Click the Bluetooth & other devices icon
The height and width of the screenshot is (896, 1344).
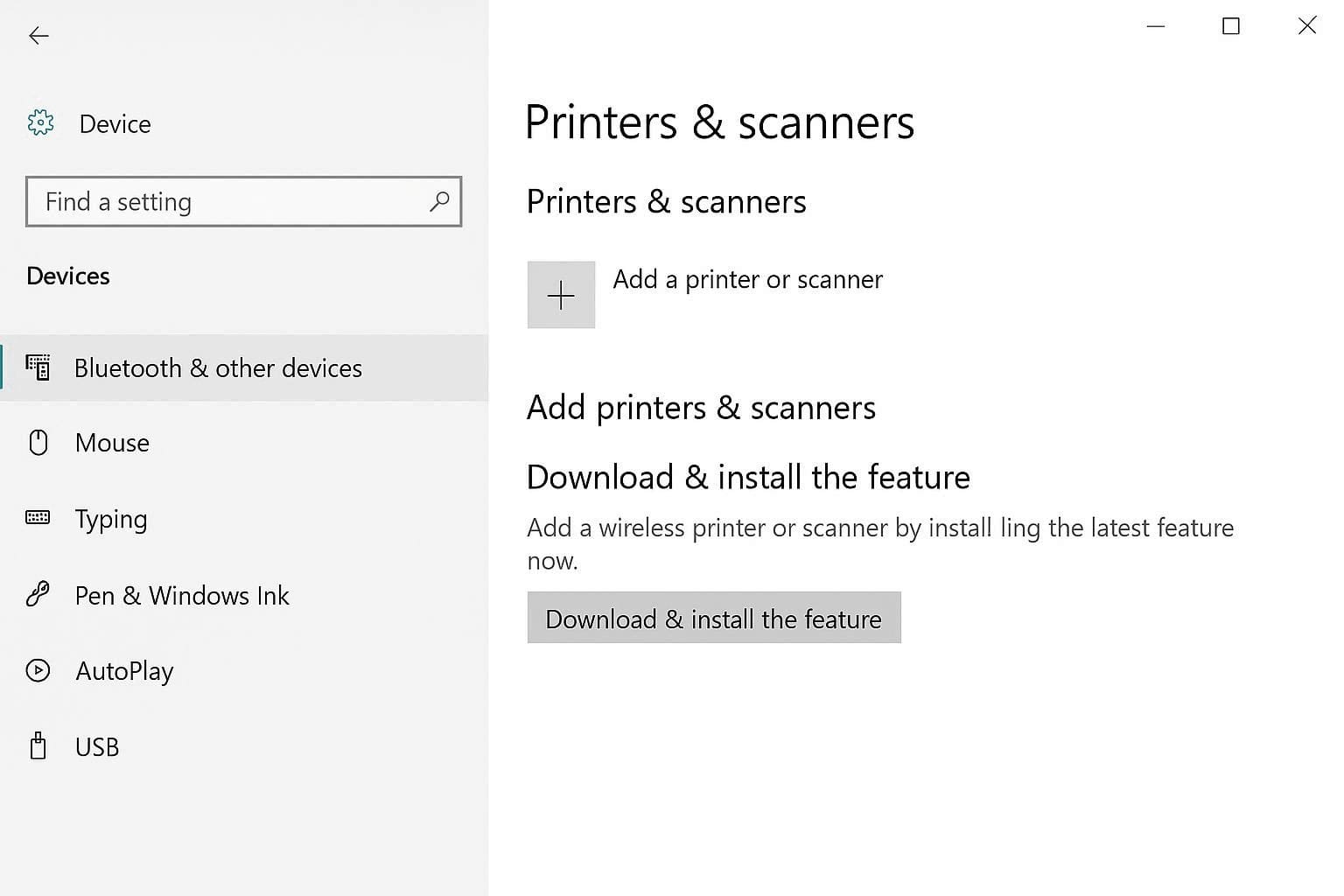pyautogui.click(x=38, y=367)
